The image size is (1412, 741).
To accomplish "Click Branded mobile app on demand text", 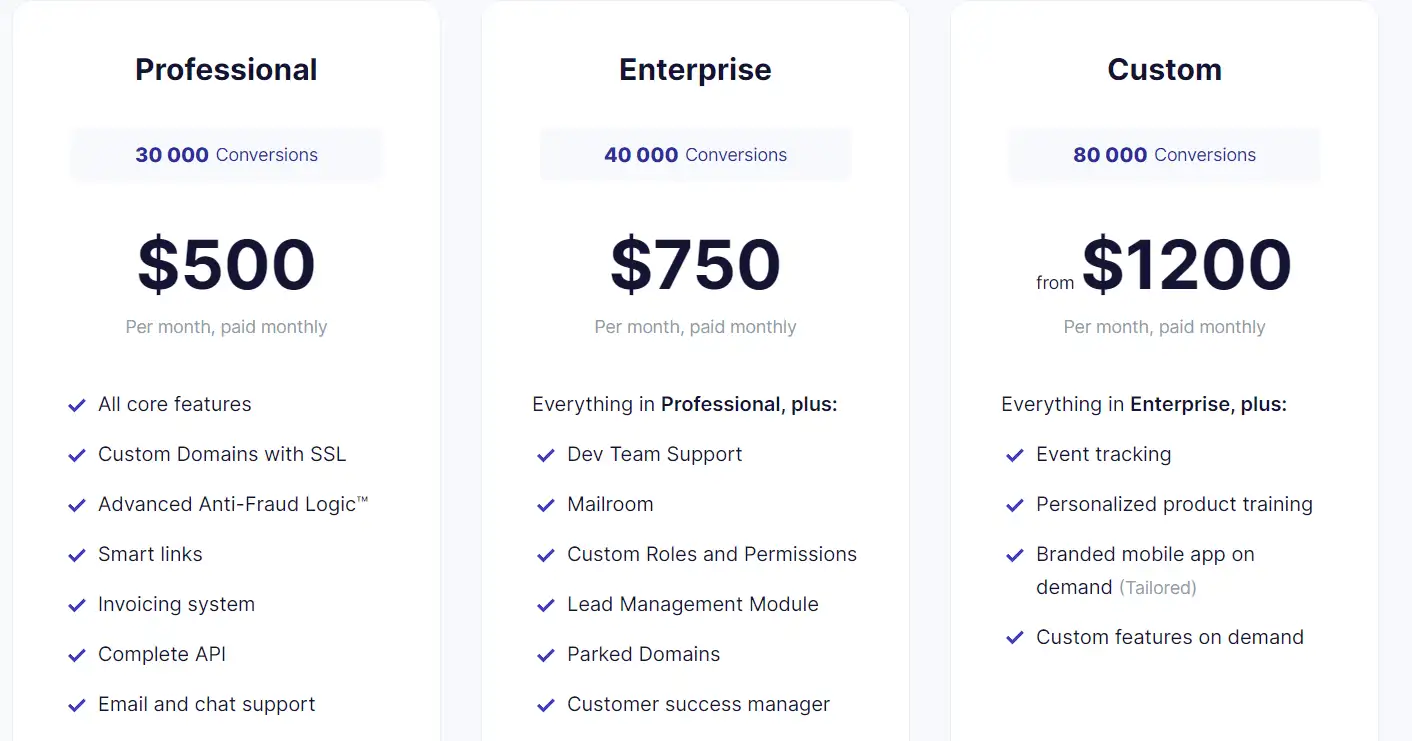I will point(1145,570).
